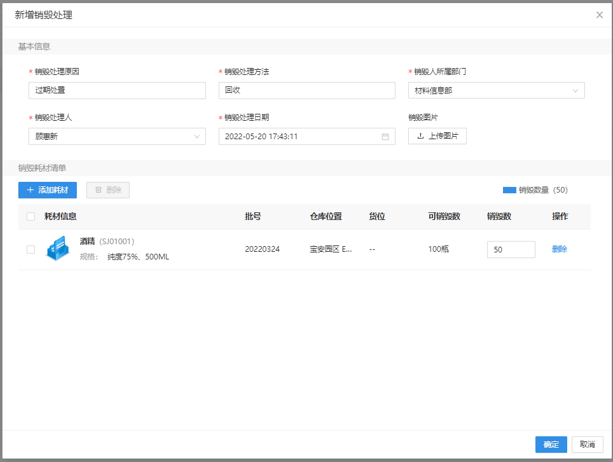Click the 销毁数 column header

tap(499, 217)
